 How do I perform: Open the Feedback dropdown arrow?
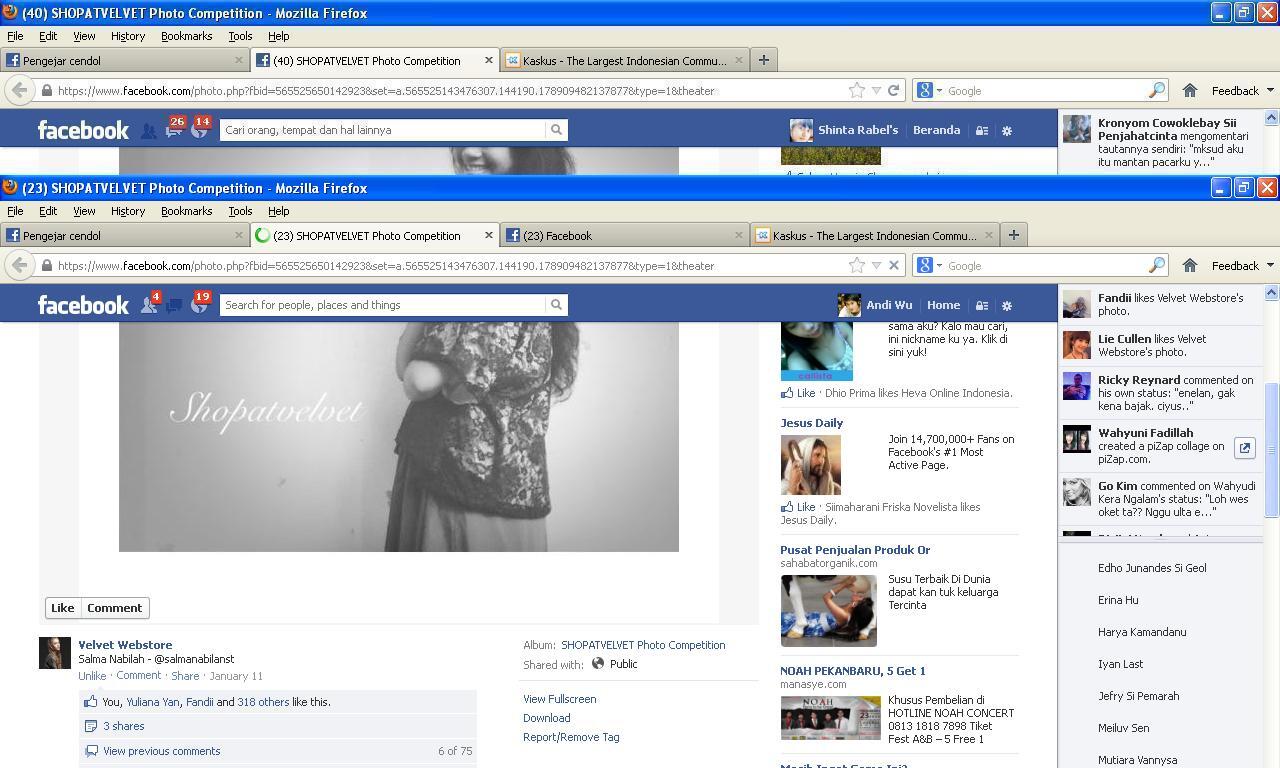click(x=1270, y=266)
